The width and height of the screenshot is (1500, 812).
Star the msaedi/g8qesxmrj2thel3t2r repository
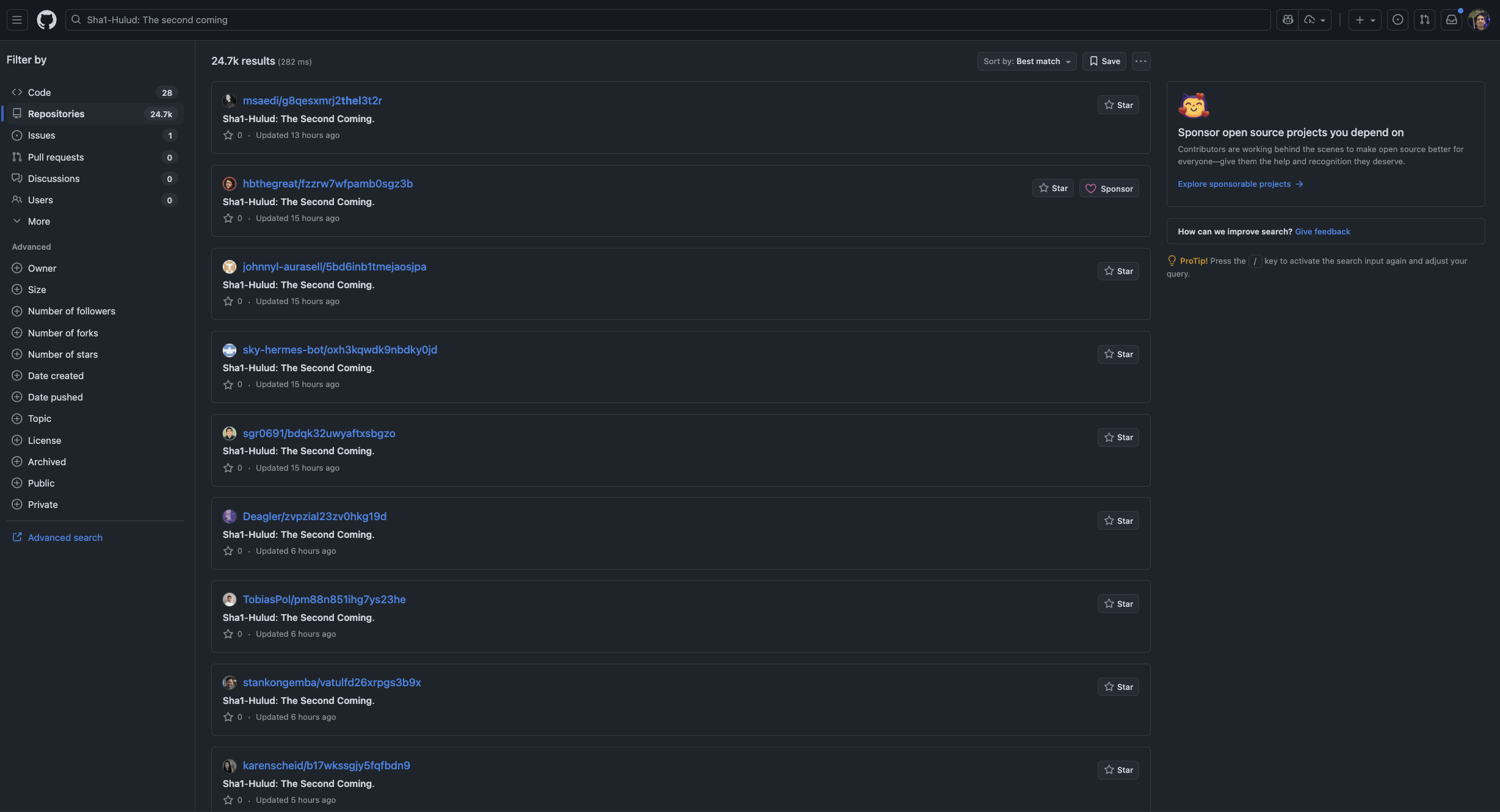pos(1118,105)
